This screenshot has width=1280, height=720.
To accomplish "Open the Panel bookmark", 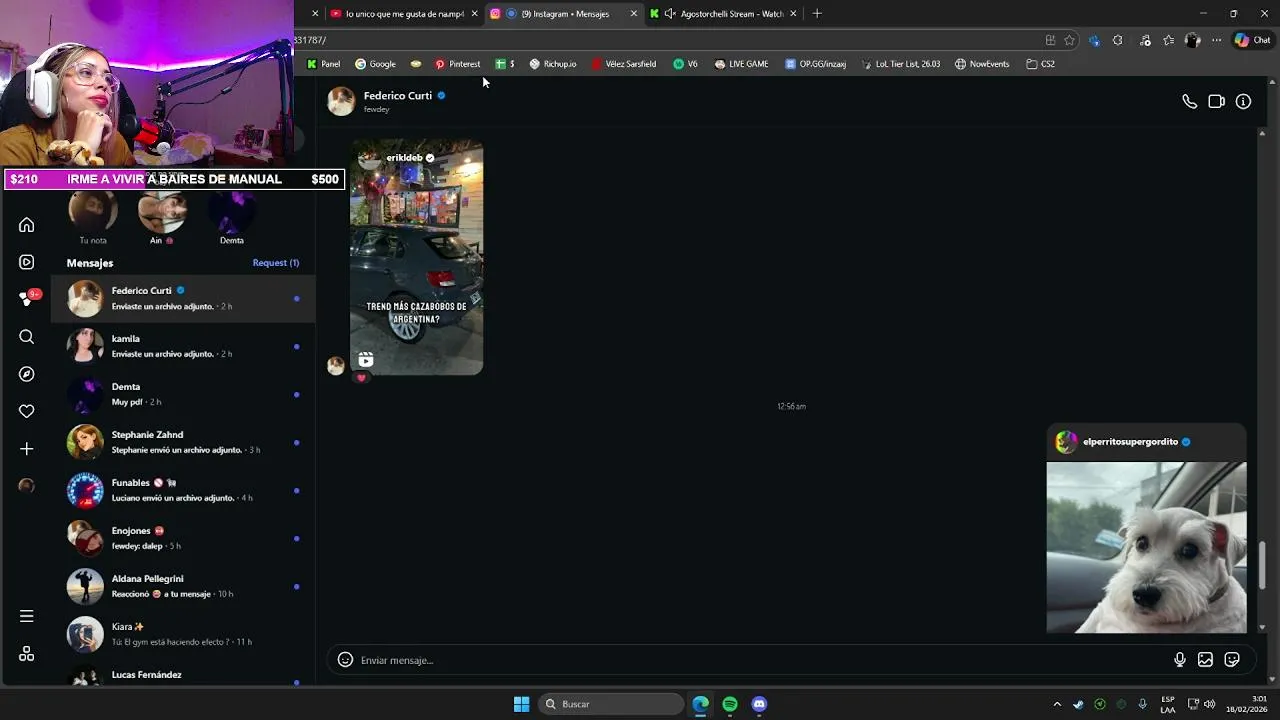I will click(323, 64).
